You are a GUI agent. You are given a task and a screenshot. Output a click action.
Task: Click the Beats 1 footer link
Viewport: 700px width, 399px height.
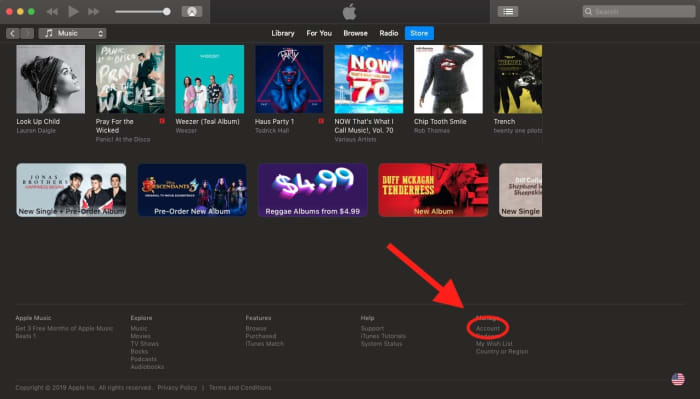[x=25, y=336]
